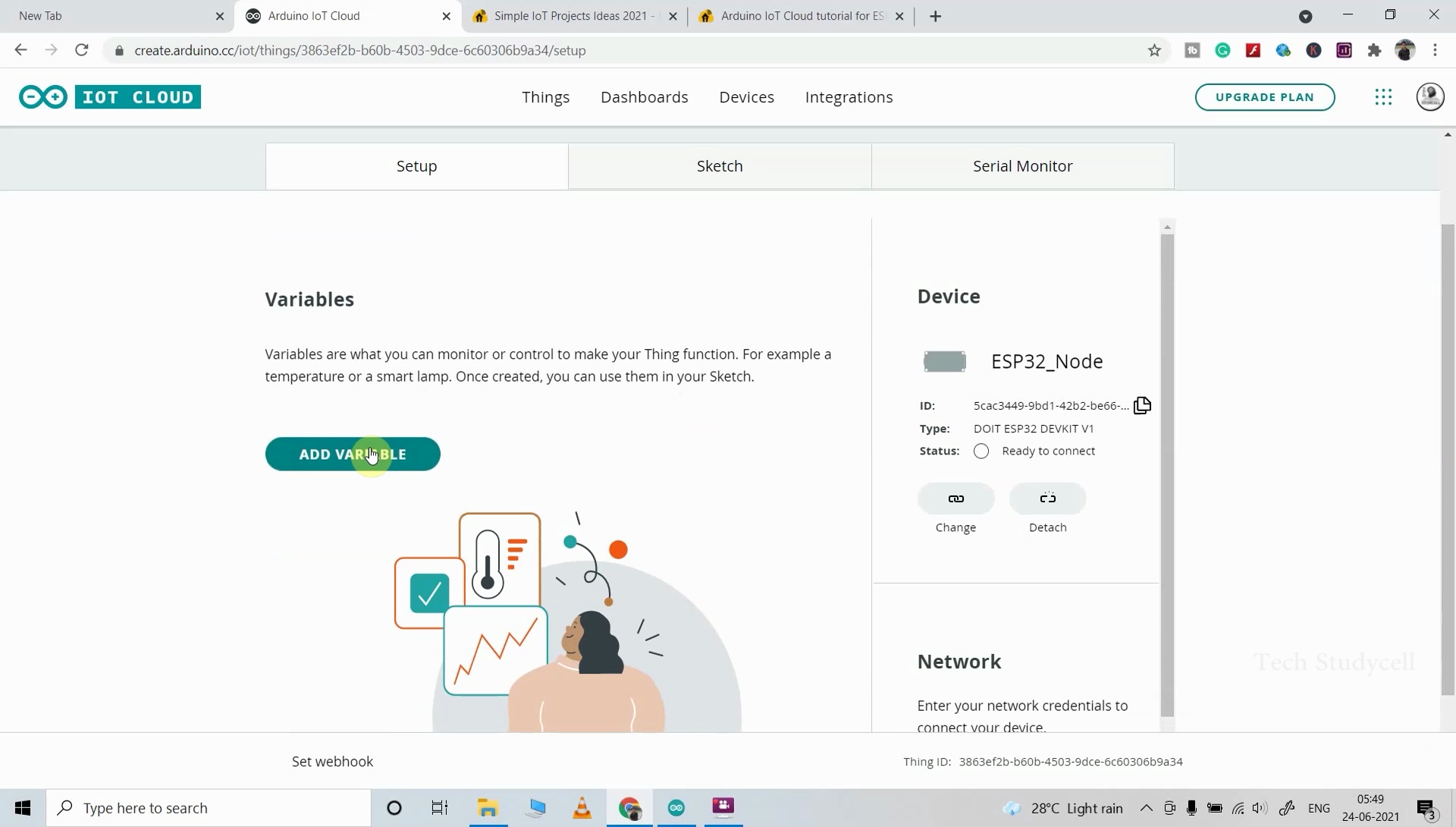Click the Change device link icon
The height and width of the screenshot is (827, 1456).
(x=955, y=498)
